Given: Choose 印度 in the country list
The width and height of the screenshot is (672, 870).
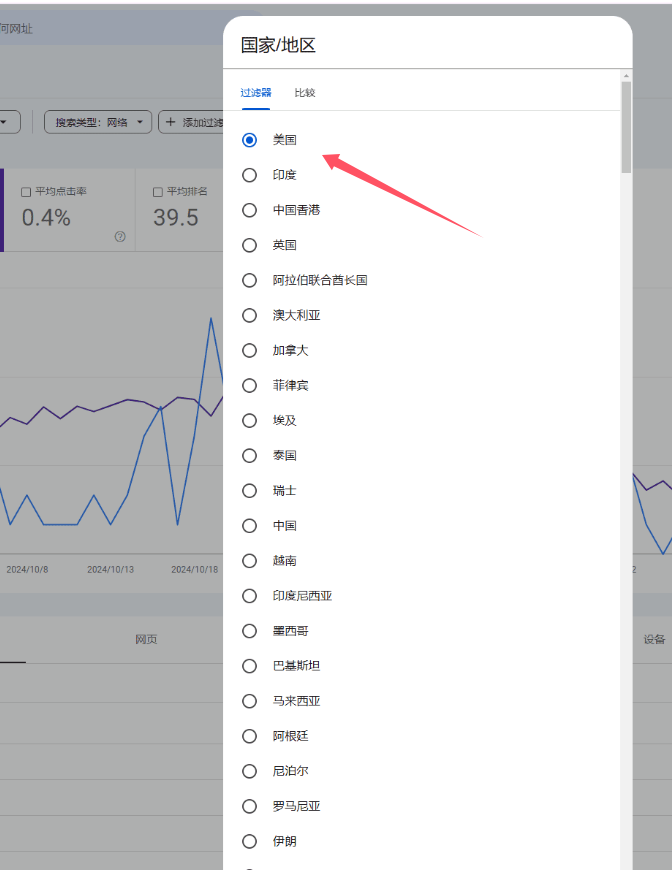Looking at the screenshot, I should (250, 175).
